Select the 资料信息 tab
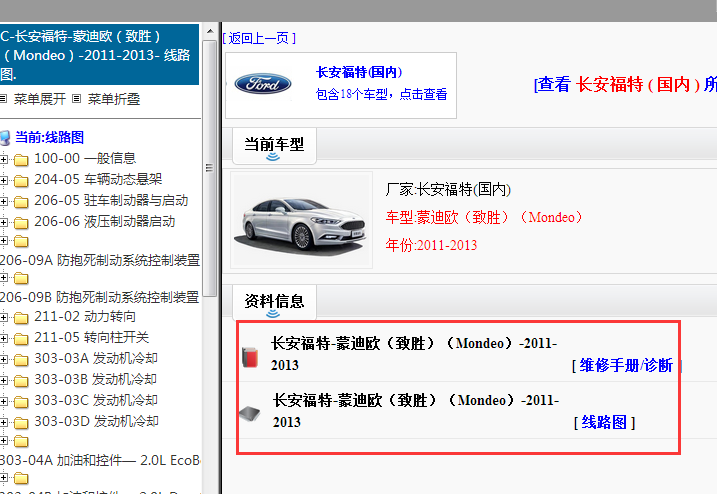 click(274, 303)
